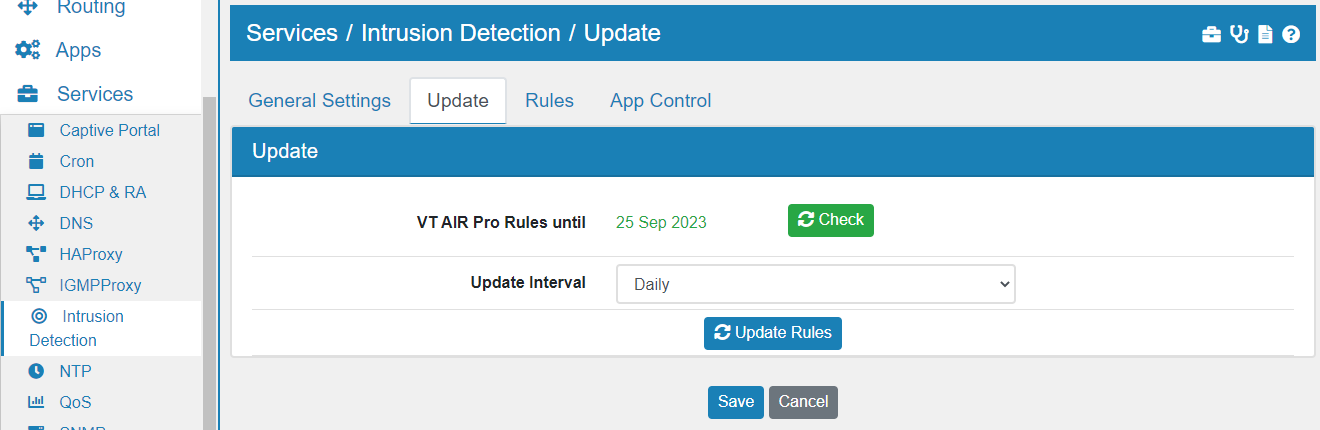The height and width of the screenshot is (430, 1320).
Task: Open DHCP & RA in the sidebar
Action: pos(100,192)
